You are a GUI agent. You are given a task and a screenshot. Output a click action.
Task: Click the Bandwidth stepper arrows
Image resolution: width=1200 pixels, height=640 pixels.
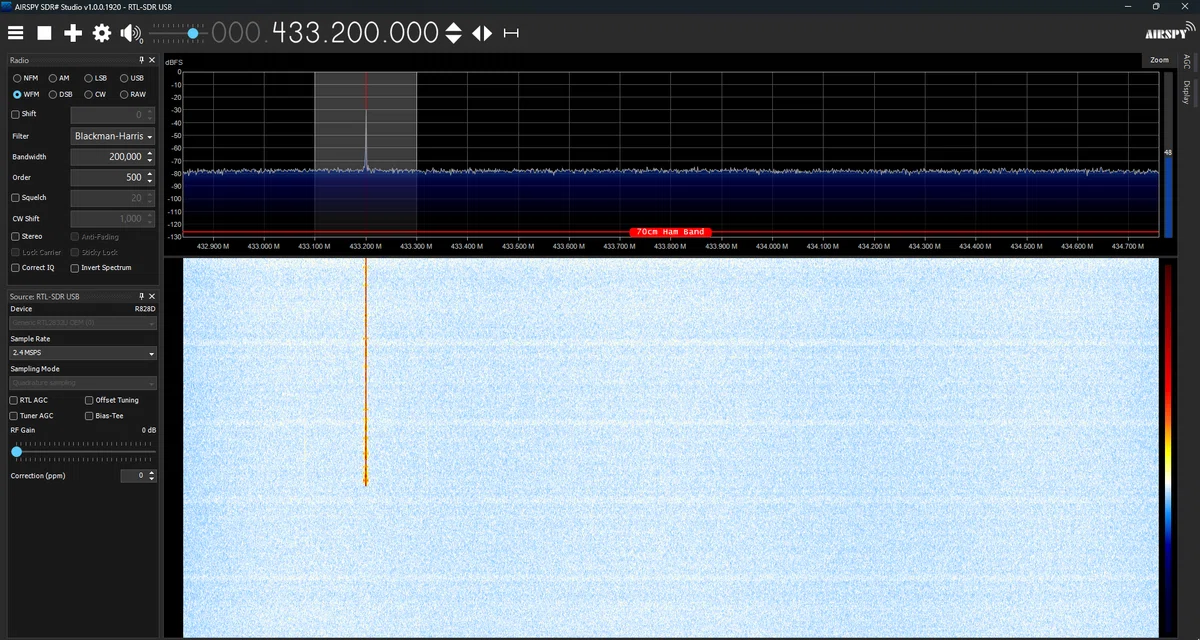pos(150,157)
